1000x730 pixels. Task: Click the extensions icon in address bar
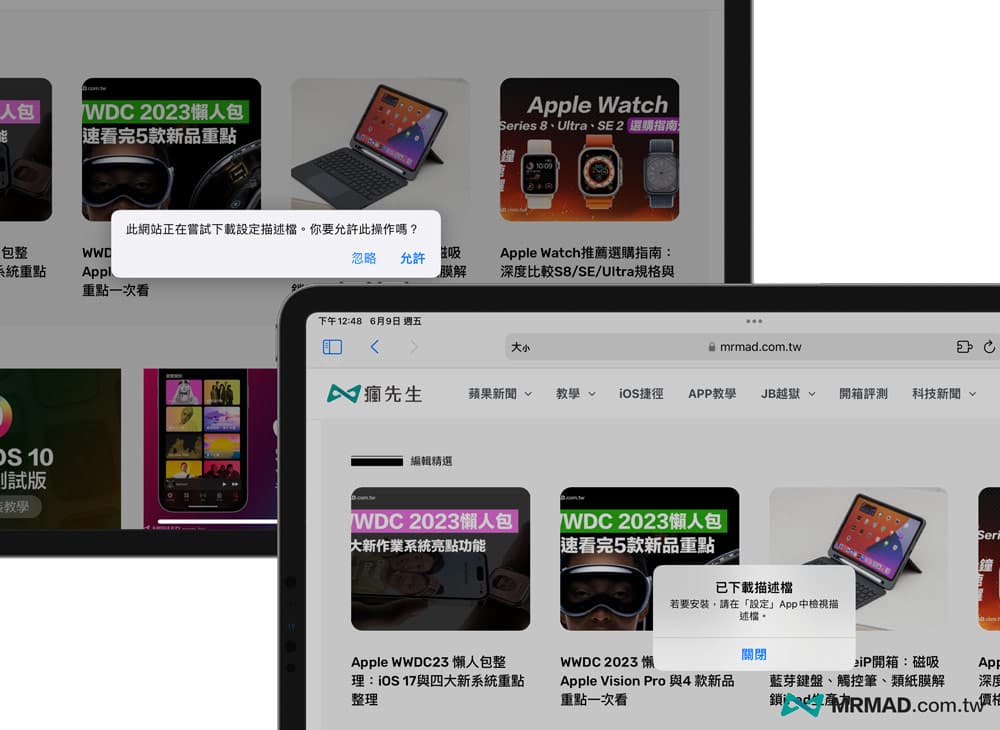point(964,347)
